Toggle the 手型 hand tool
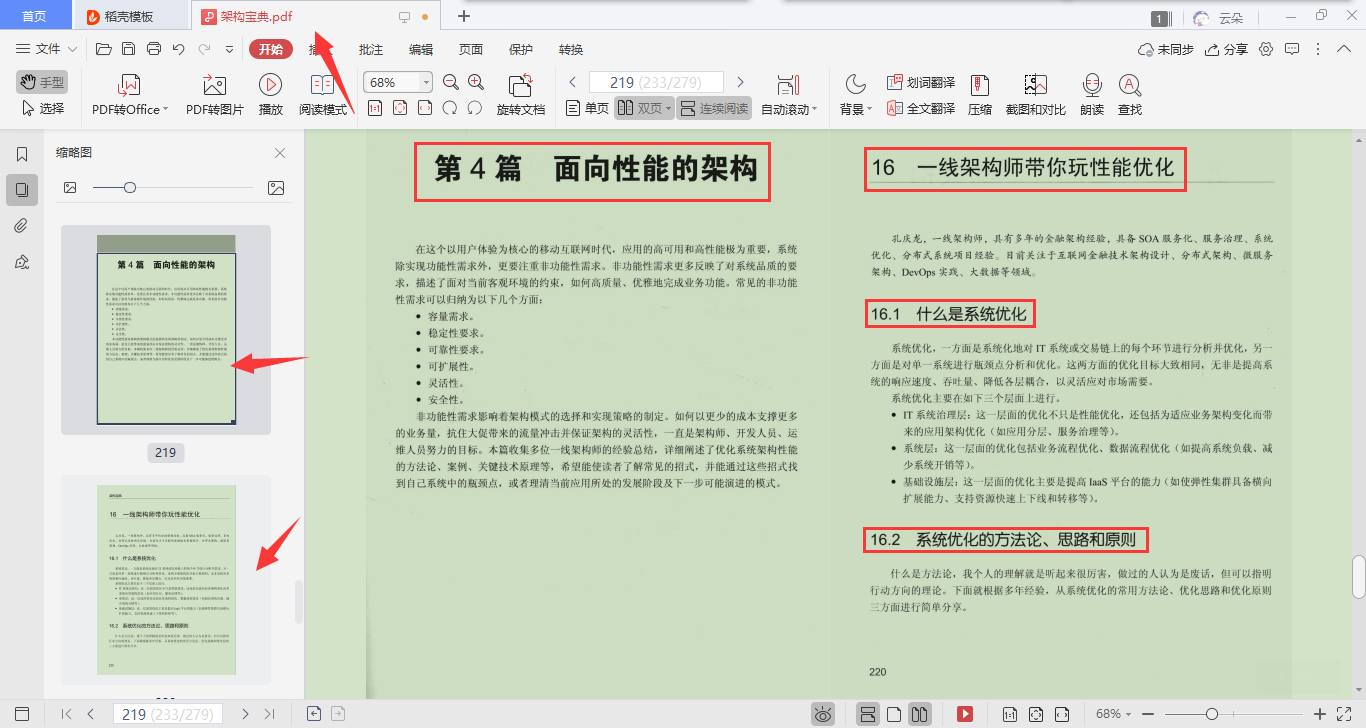 coord(41,82)
